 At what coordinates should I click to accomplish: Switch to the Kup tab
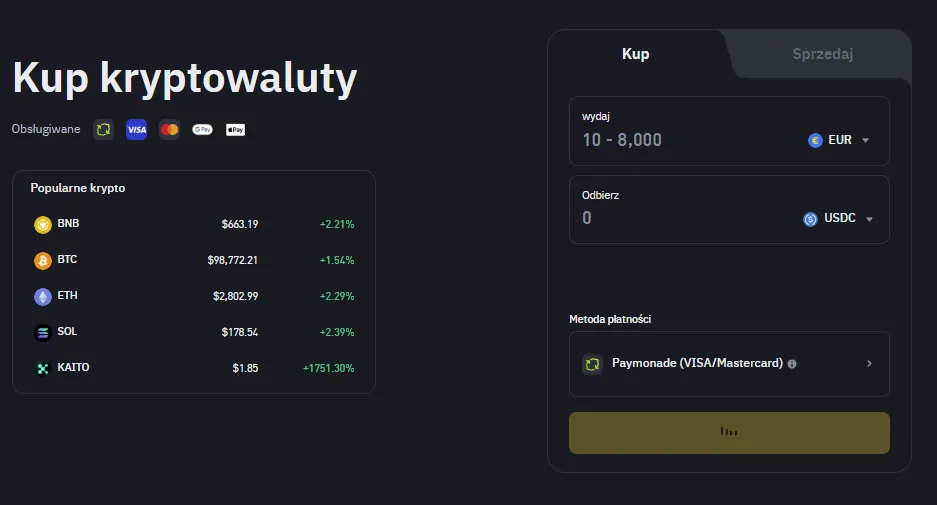tap(635, 54)
